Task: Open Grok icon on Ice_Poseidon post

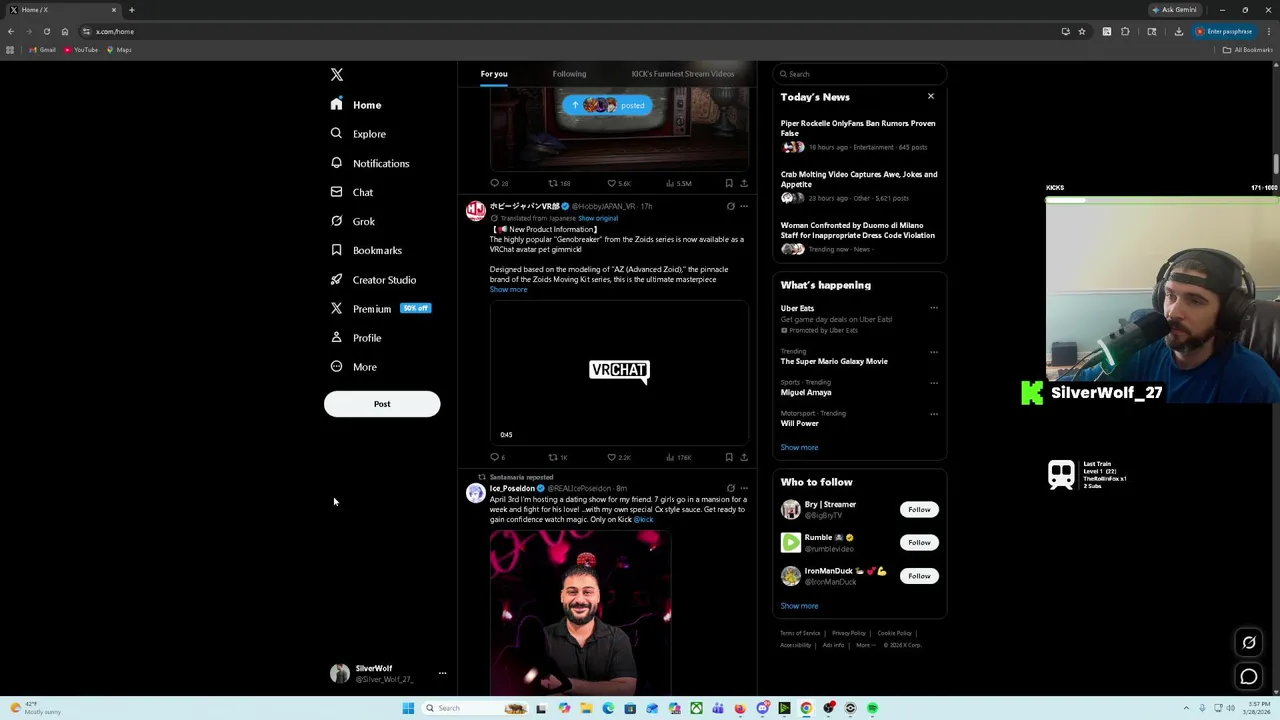Action: tap(730, 488)
